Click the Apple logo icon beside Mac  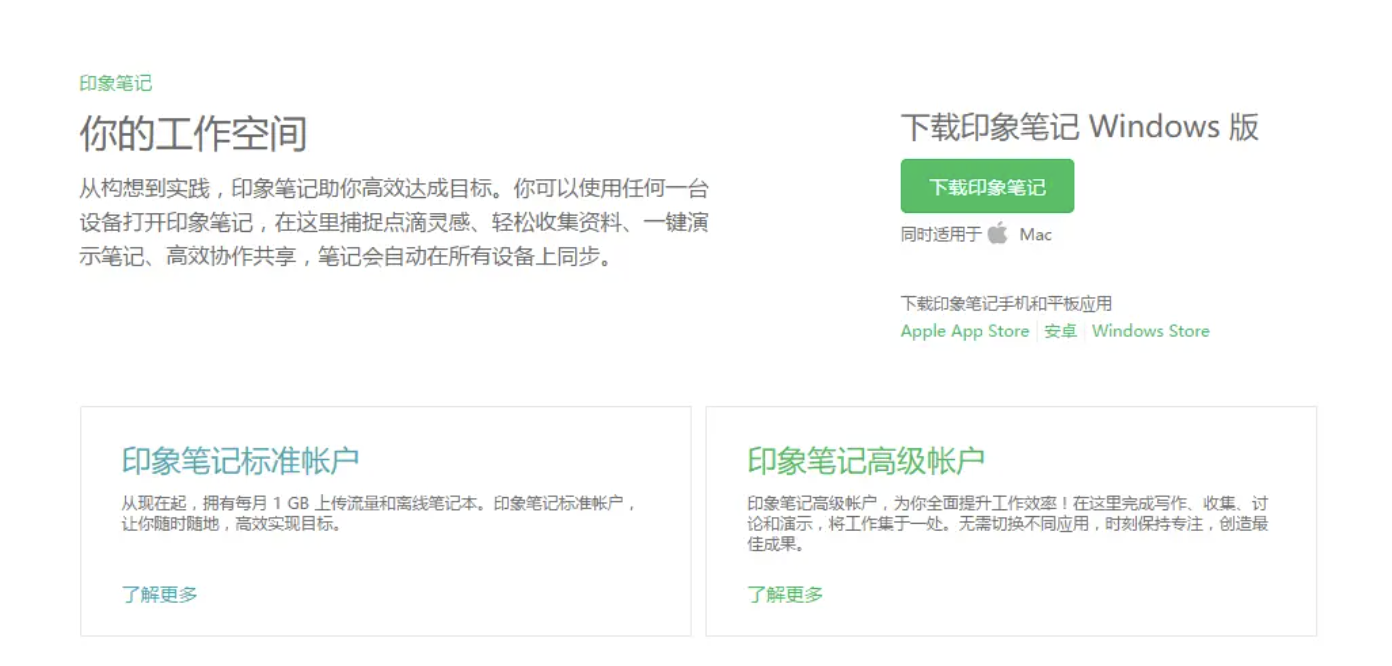click(997, 234)
